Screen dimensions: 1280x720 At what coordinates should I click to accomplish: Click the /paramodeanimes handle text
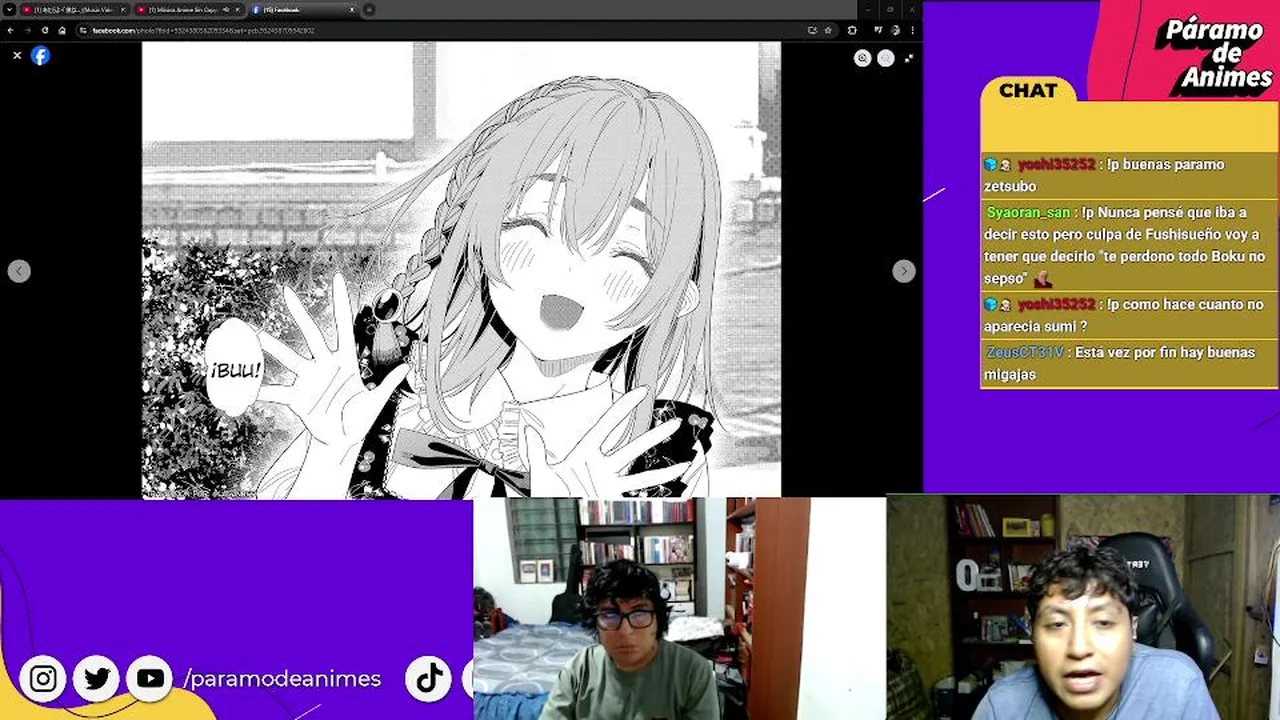[x=282, y=679]
